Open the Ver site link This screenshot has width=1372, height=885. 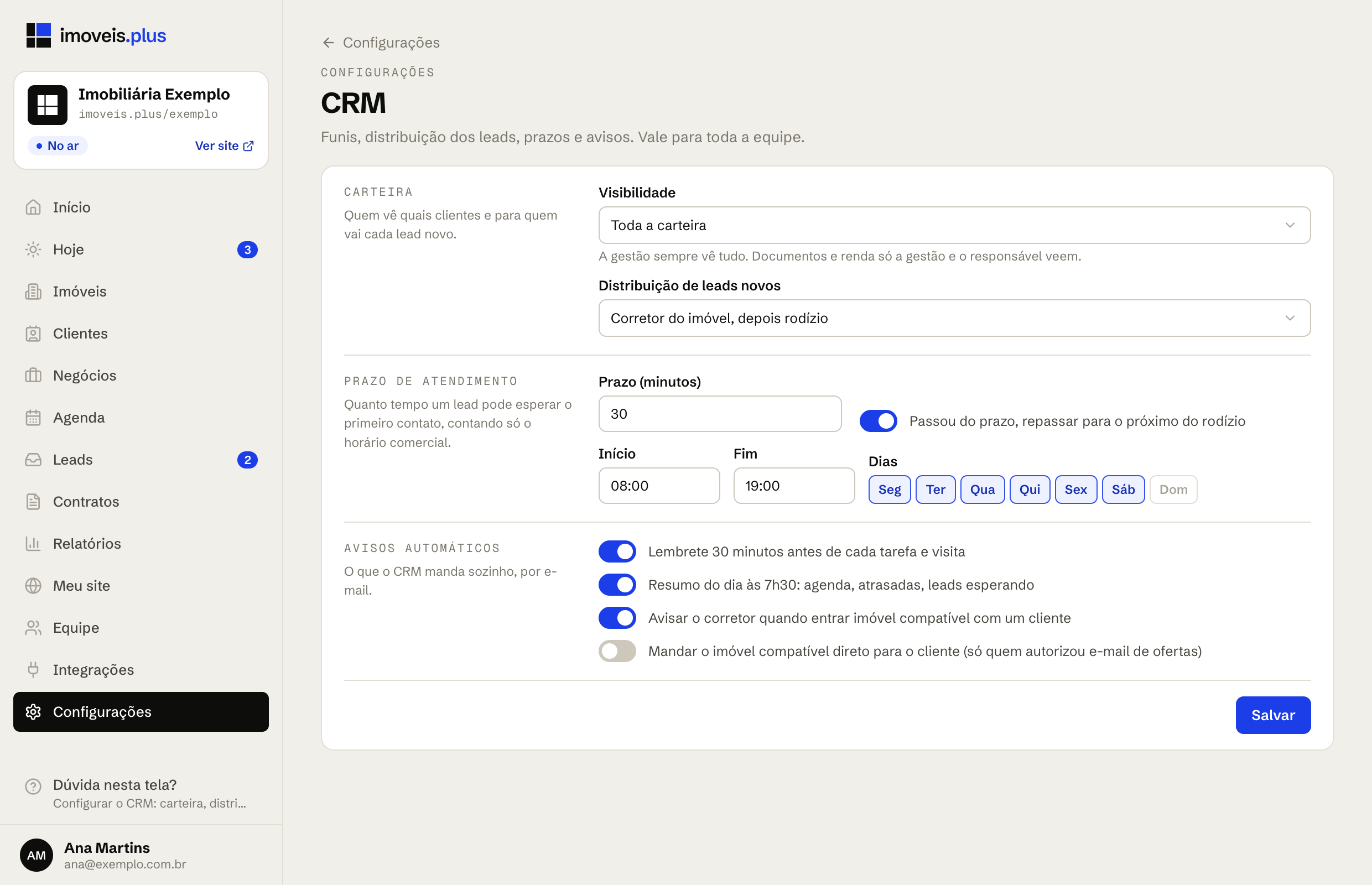(224, 146)
